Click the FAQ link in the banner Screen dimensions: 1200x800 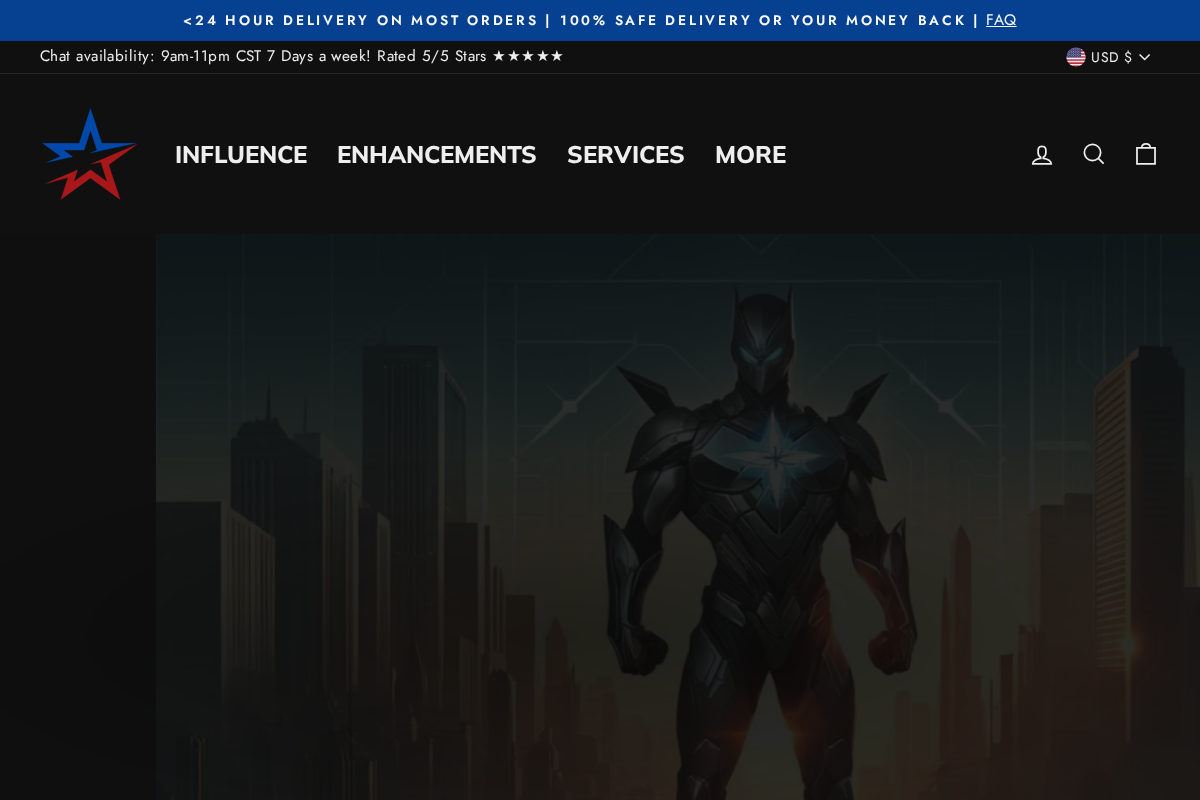click(x=1001, y=19)
